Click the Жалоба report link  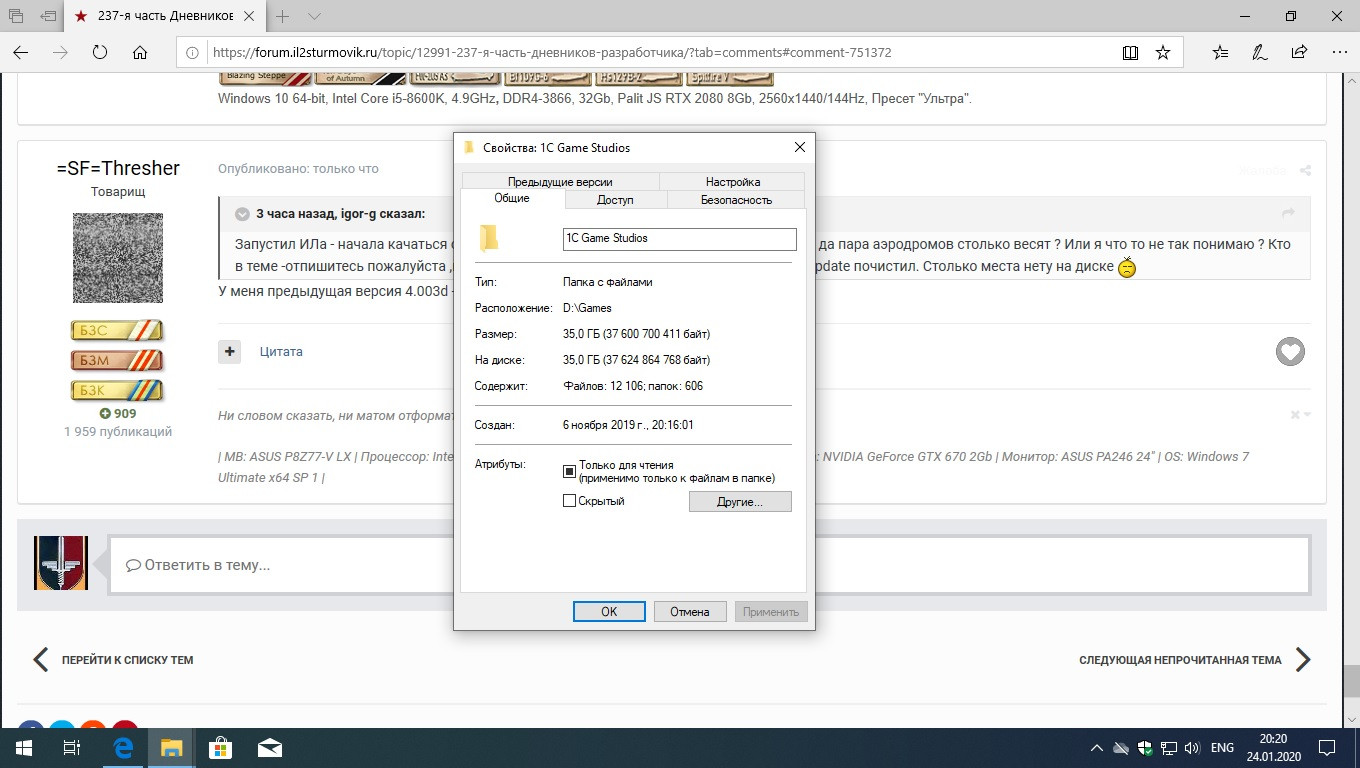(1262, 171)
